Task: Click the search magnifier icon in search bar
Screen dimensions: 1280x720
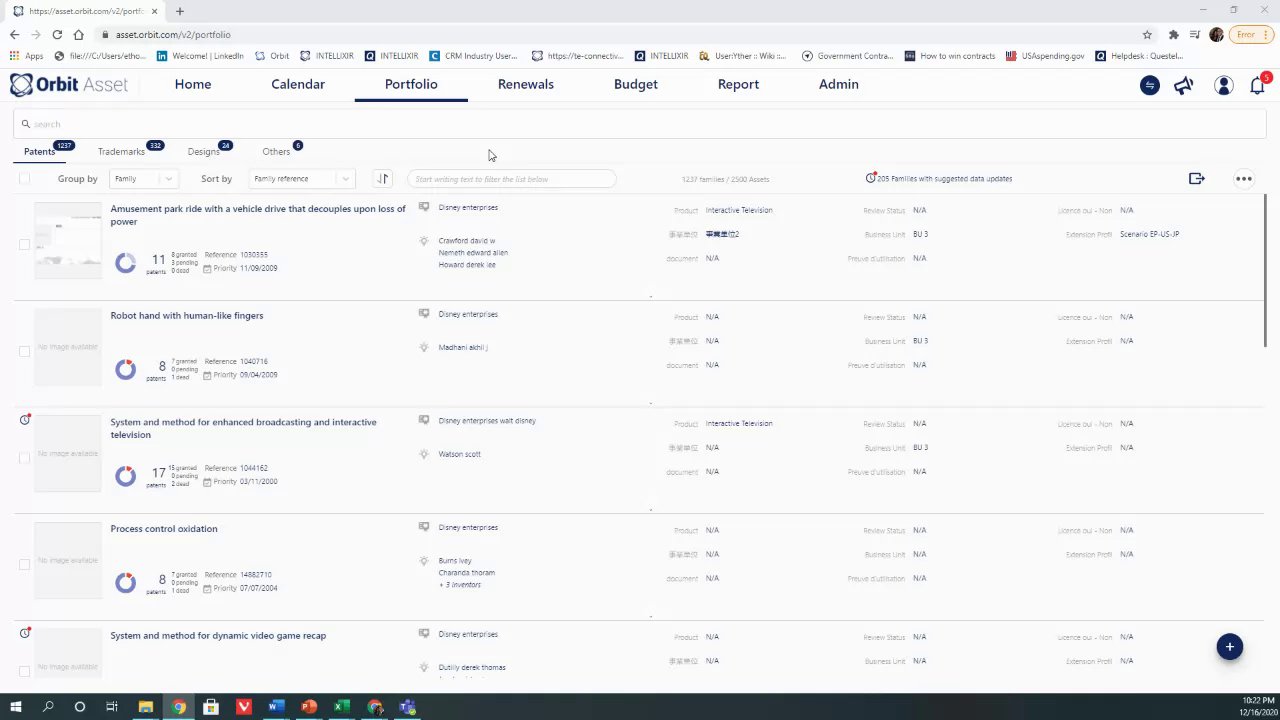Action: (26, 124)
